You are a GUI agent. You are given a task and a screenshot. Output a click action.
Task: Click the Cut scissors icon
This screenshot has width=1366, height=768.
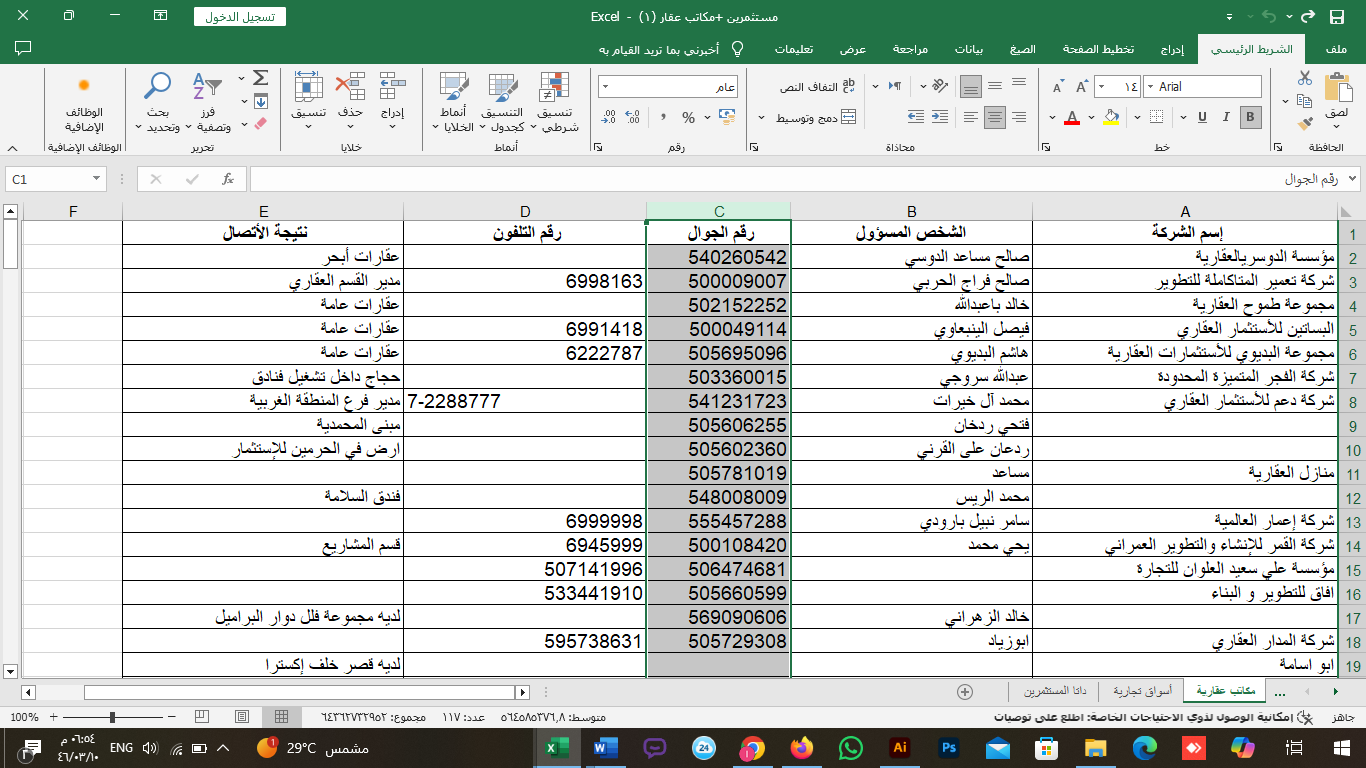tap(1305, 78)
